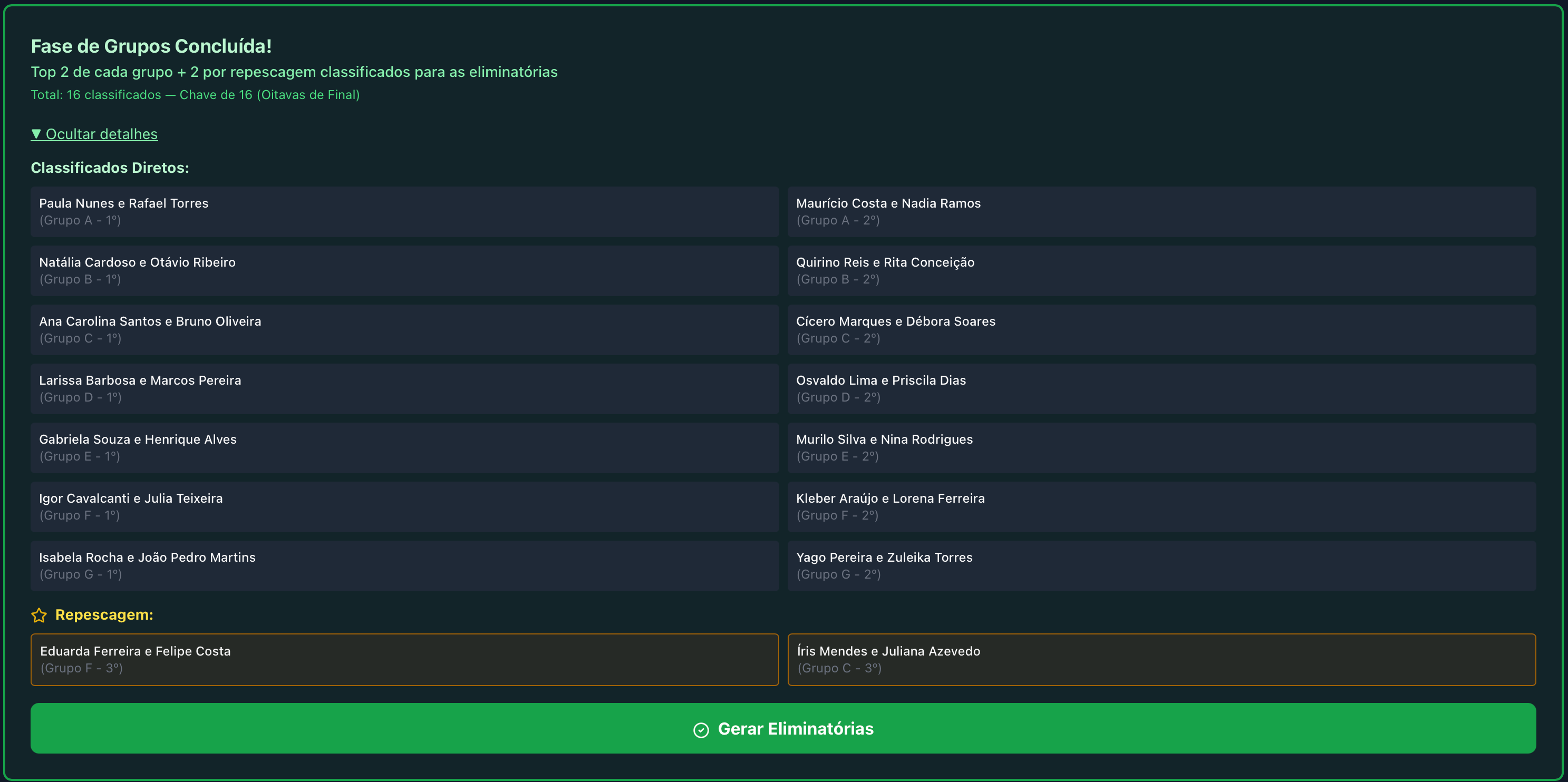Click Gabriela Souza e Henrique Alves card
Viewport: 1568px width, 782px height.
(x=404, y=448)
